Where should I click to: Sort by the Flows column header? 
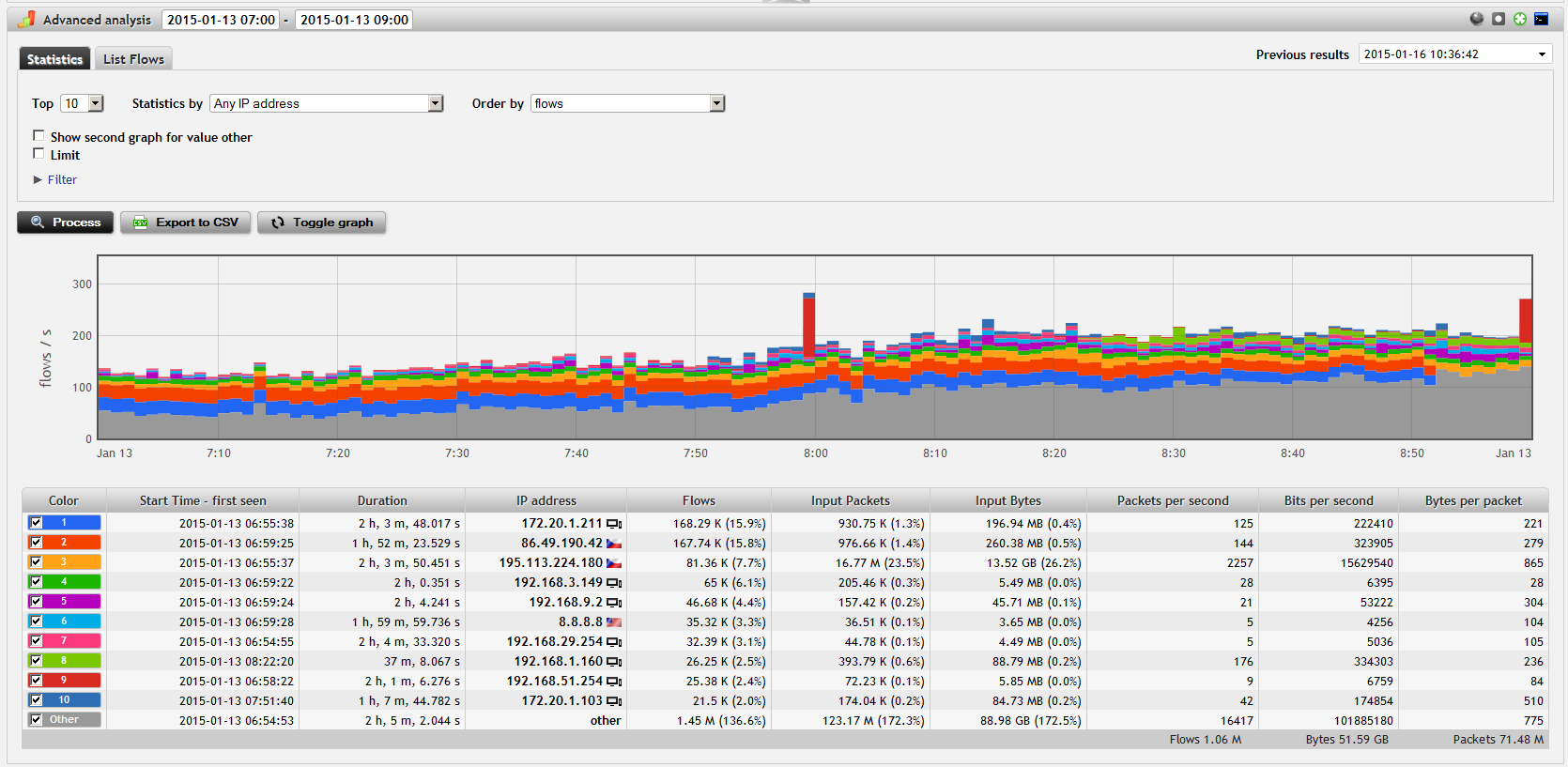tap(699, 500)
